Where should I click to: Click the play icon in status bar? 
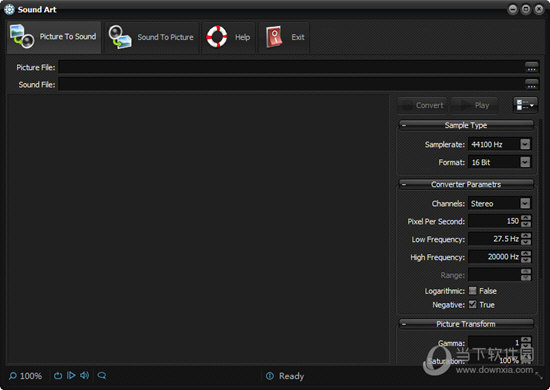(x=71, y=375)
